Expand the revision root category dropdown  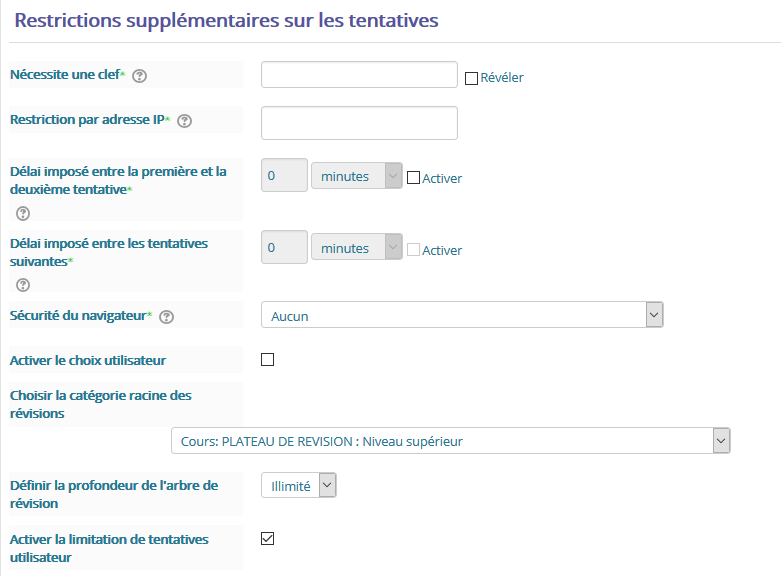pos(451,441)
